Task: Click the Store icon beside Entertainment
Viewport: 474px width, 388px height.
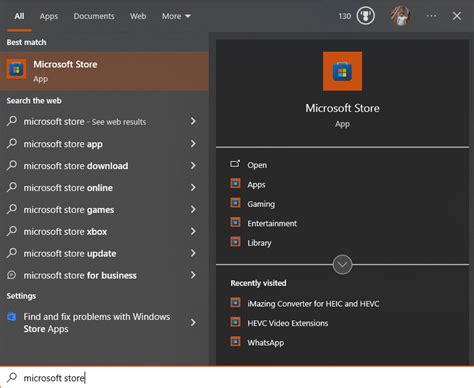Action: pos(235,222)
